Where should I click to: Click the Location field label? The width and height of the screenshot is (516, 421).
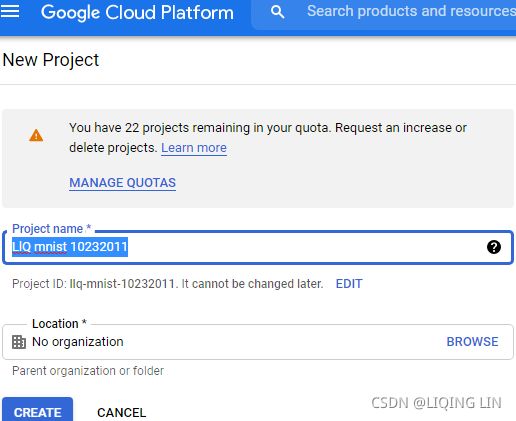59,323
